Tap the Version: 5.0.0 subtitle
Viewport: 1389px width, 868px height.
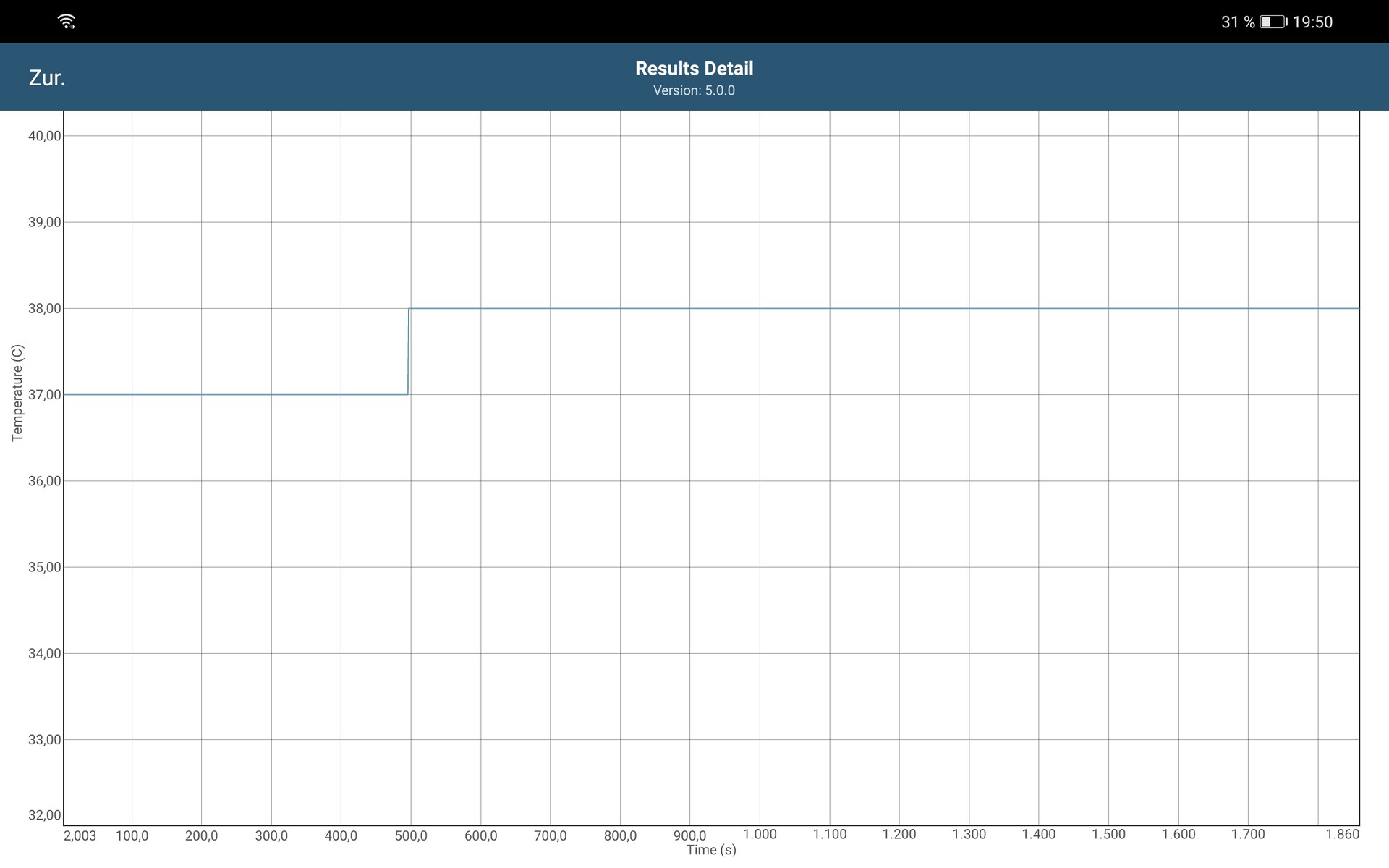click(x=694, y=90)
